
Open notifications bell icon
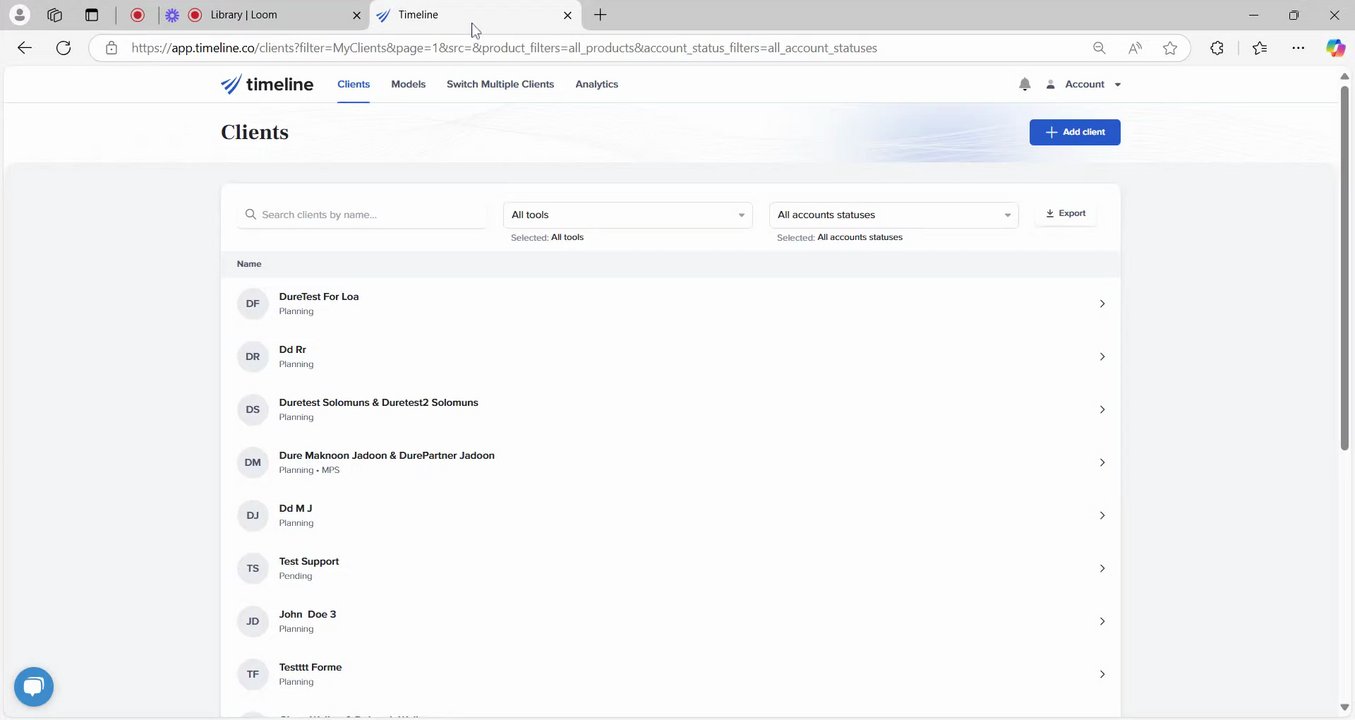pyautogui.click(x=1024, y=84)
